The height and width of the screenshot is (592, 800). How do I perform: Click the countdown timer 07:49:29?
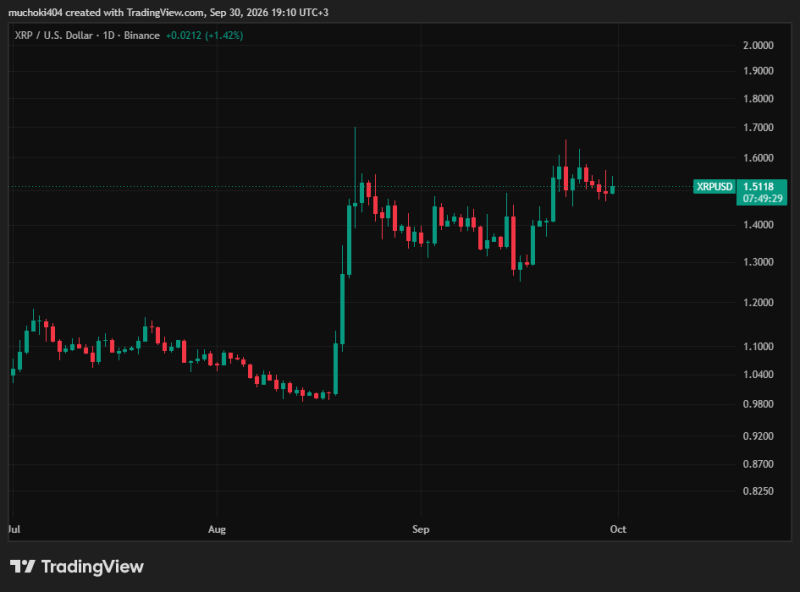click(x=762, y=199)
